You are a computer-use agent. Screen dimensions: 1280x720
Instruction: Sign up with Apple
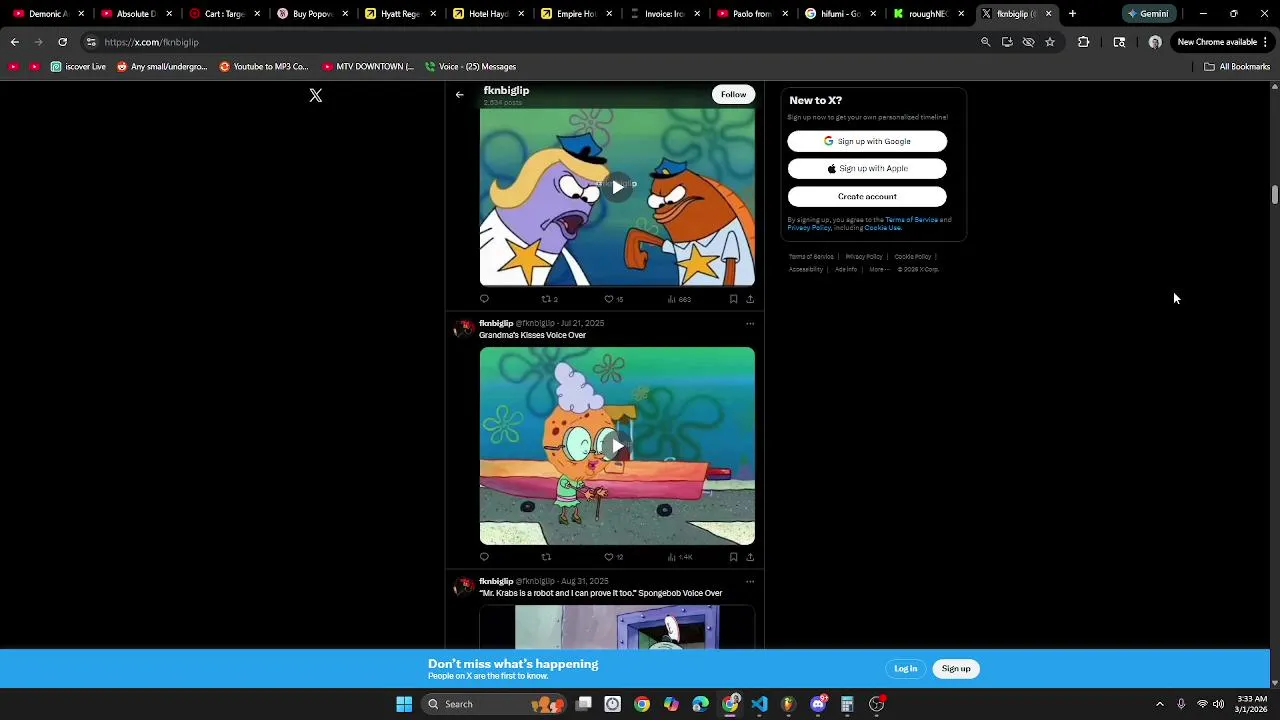tap(867, 169)
